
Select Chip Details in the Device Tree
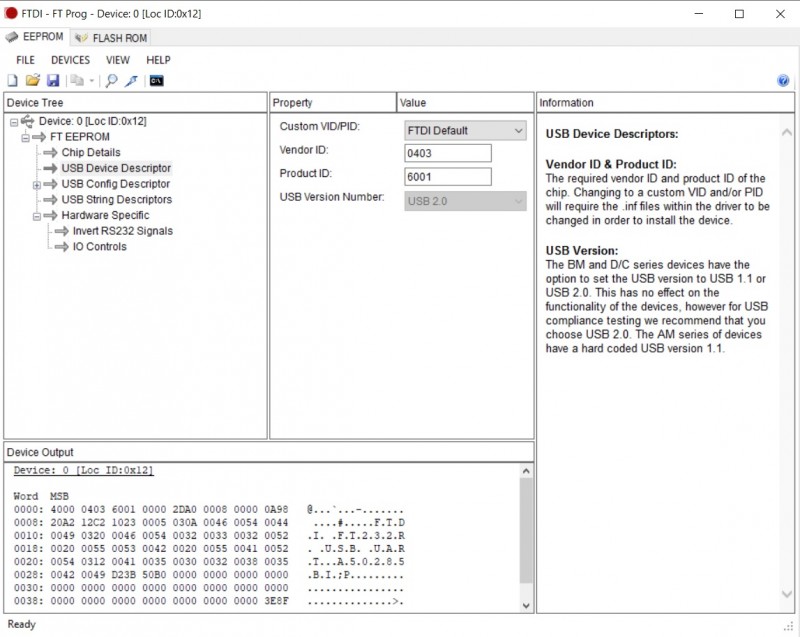91,152
